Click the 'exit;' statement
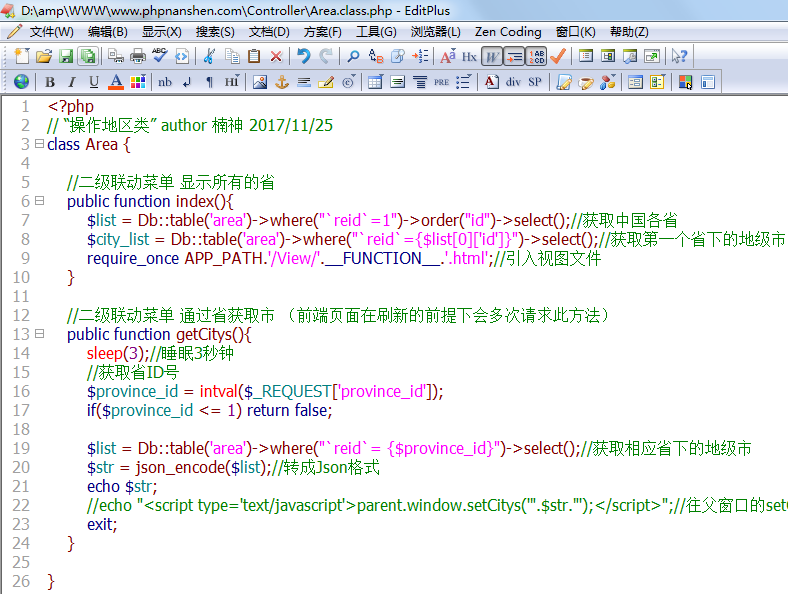 tap(102, 524)
